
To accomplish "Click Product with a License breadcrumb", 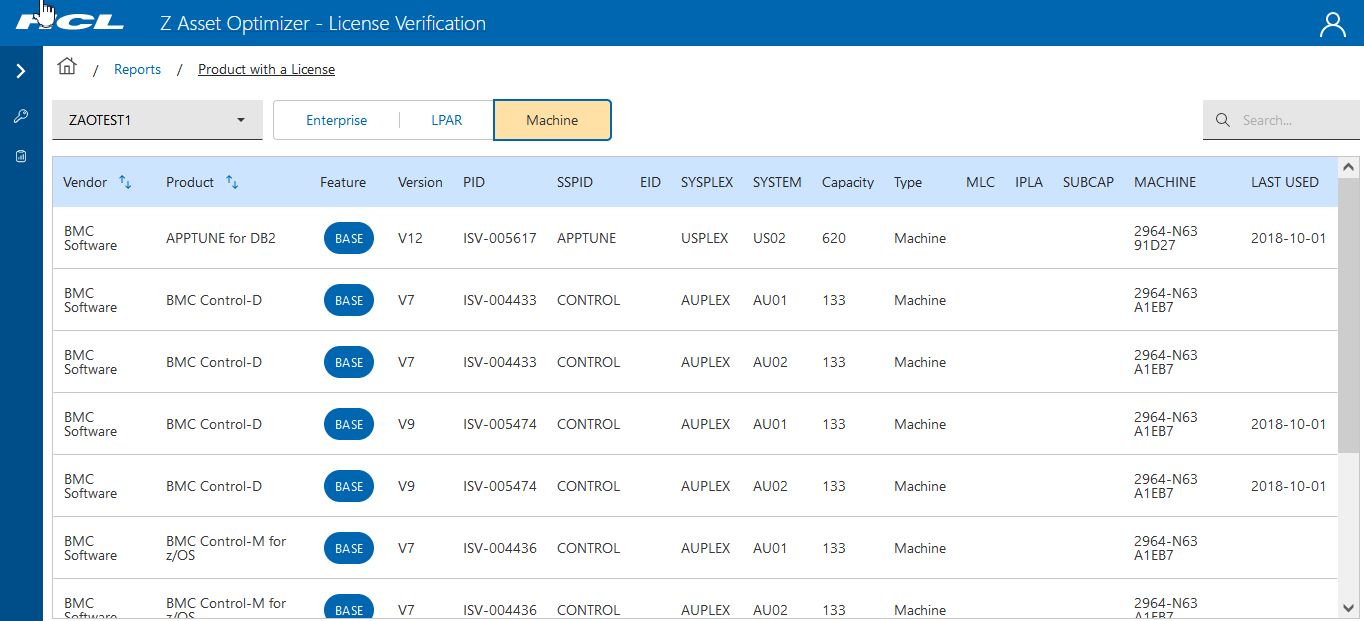I will [266, 69].
